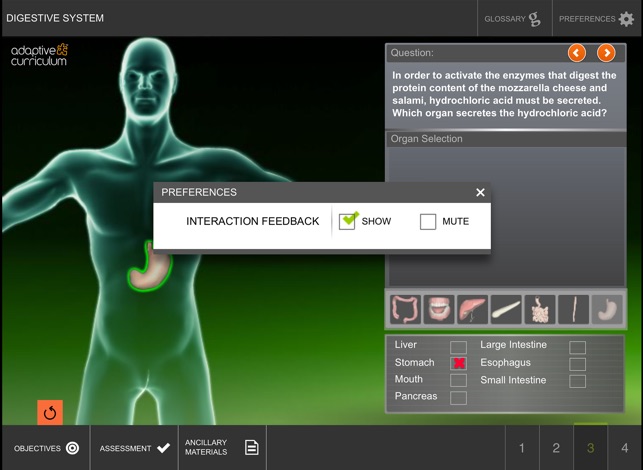Click the Interaction Feedback label
Screen dimensions: 643x470
click(253, 221)
